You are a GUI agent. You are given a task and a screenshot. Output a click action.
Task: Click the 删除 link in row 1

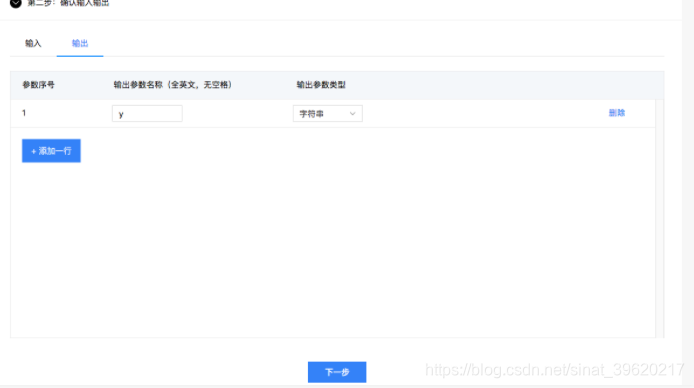617,113
